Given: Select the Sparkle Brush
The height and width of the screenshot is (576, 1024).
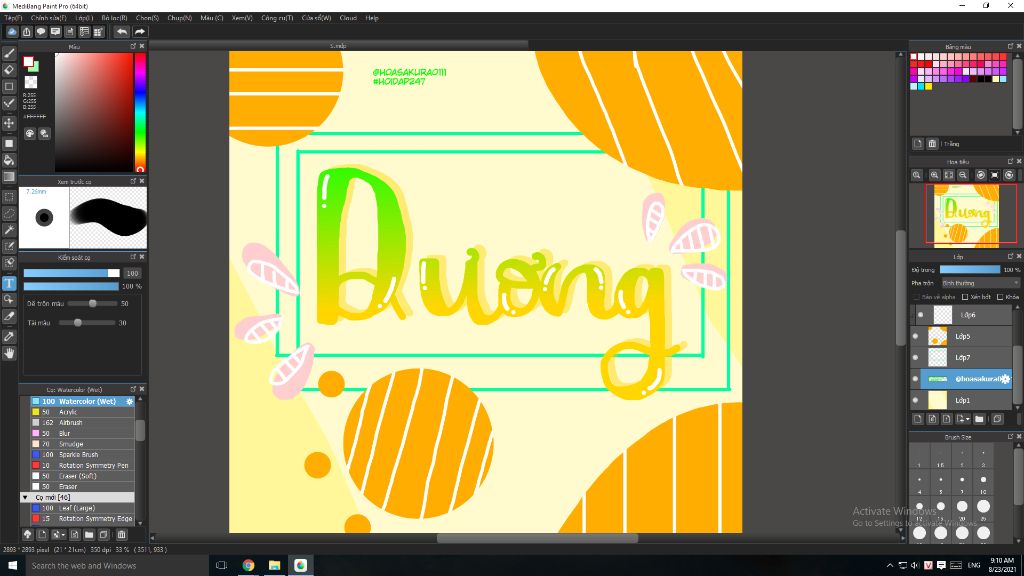Looking at the screenshot, I should click(82, 455).
